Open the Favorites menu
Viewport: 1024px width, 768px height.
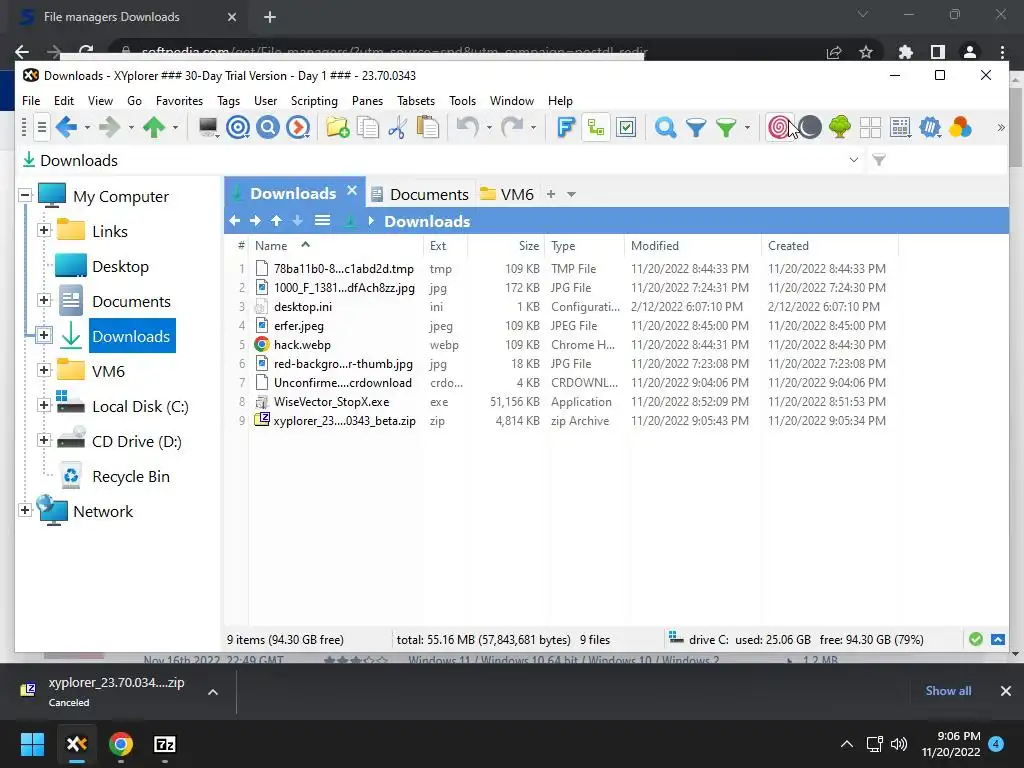[179, 101]
